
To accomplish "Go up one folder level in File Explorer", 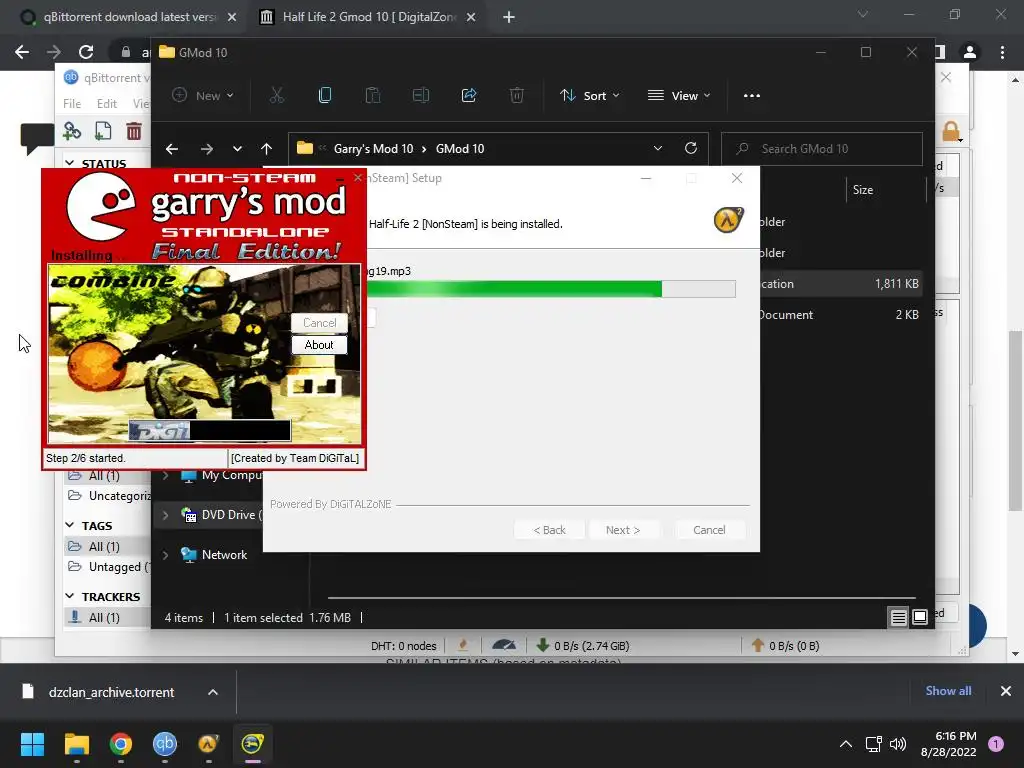I will pos(266,149).
